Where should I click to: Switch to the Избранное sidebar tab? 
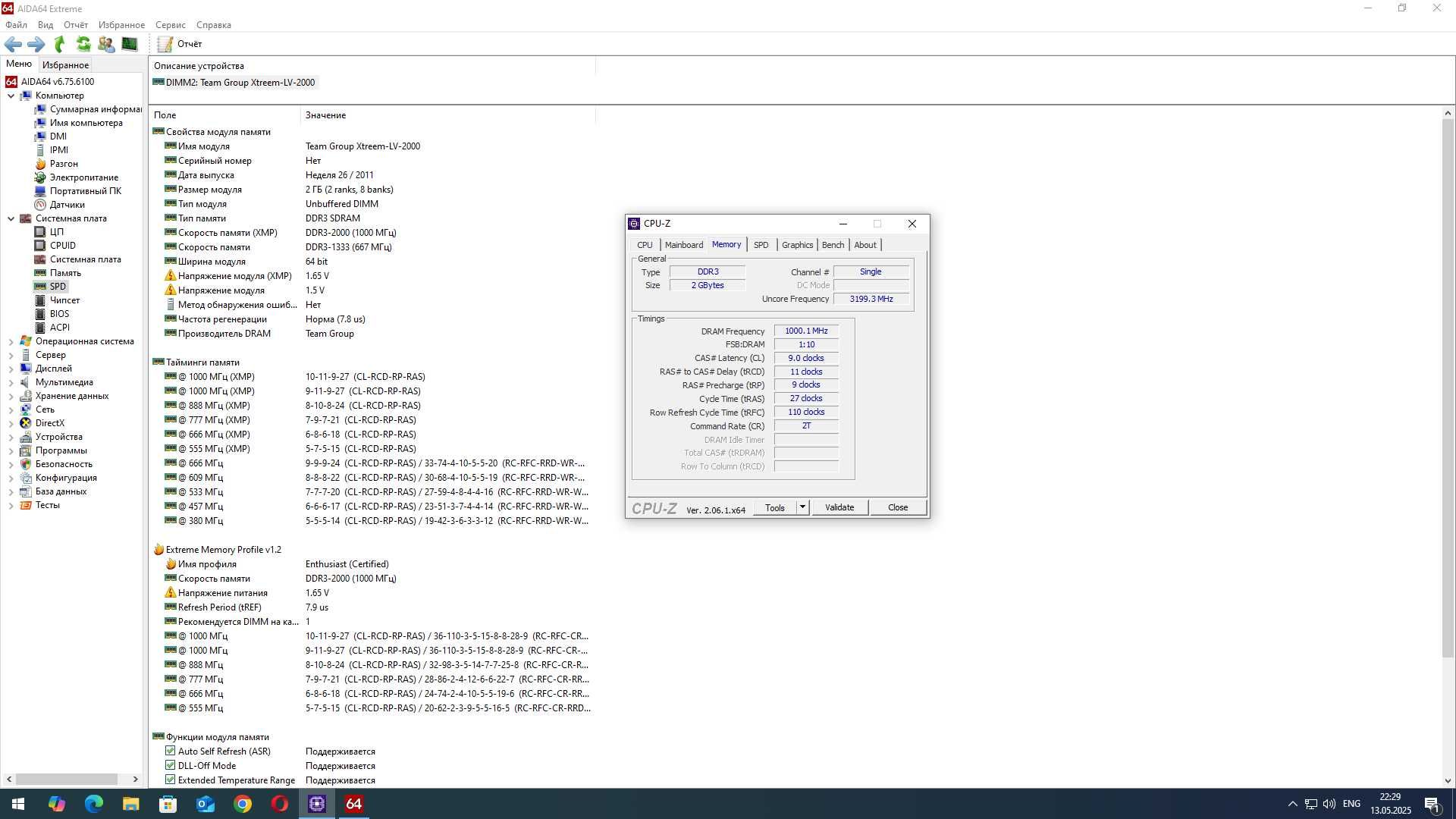(x=65, y=65)
